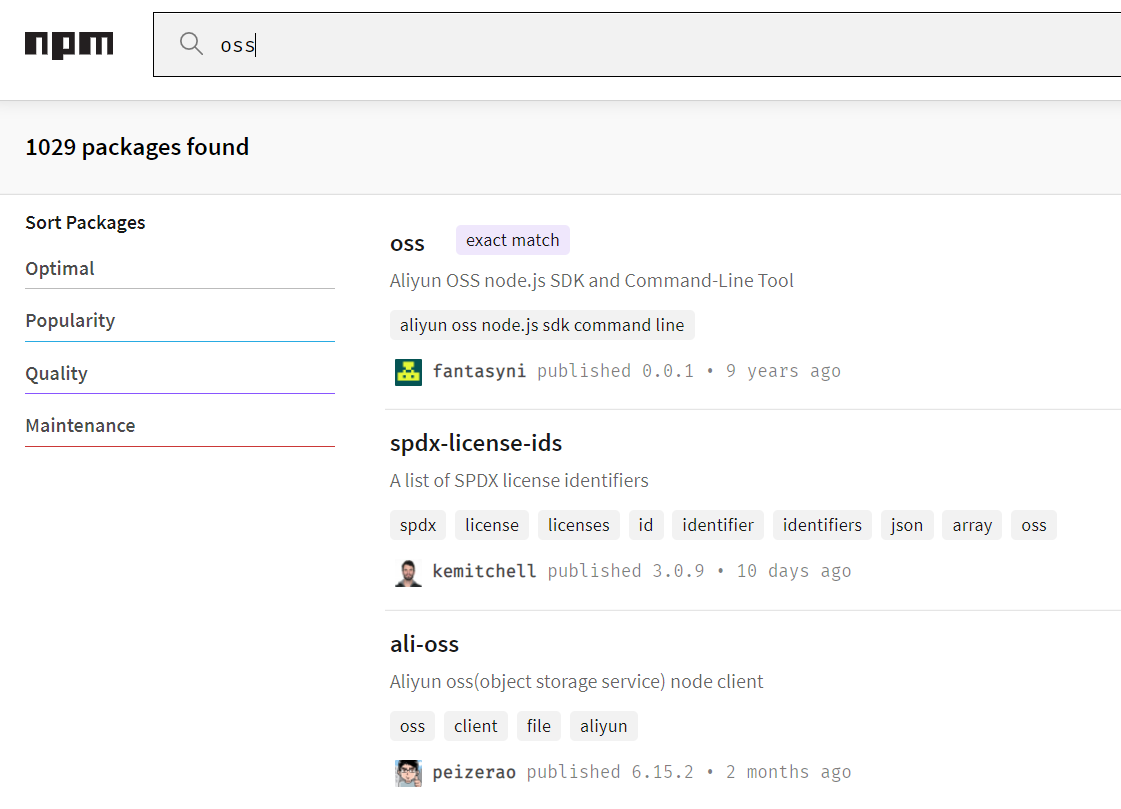Click Aliyun oss(object storage service) description
Viewport: 1121px width, 809px height.
(x=576, y=681)
